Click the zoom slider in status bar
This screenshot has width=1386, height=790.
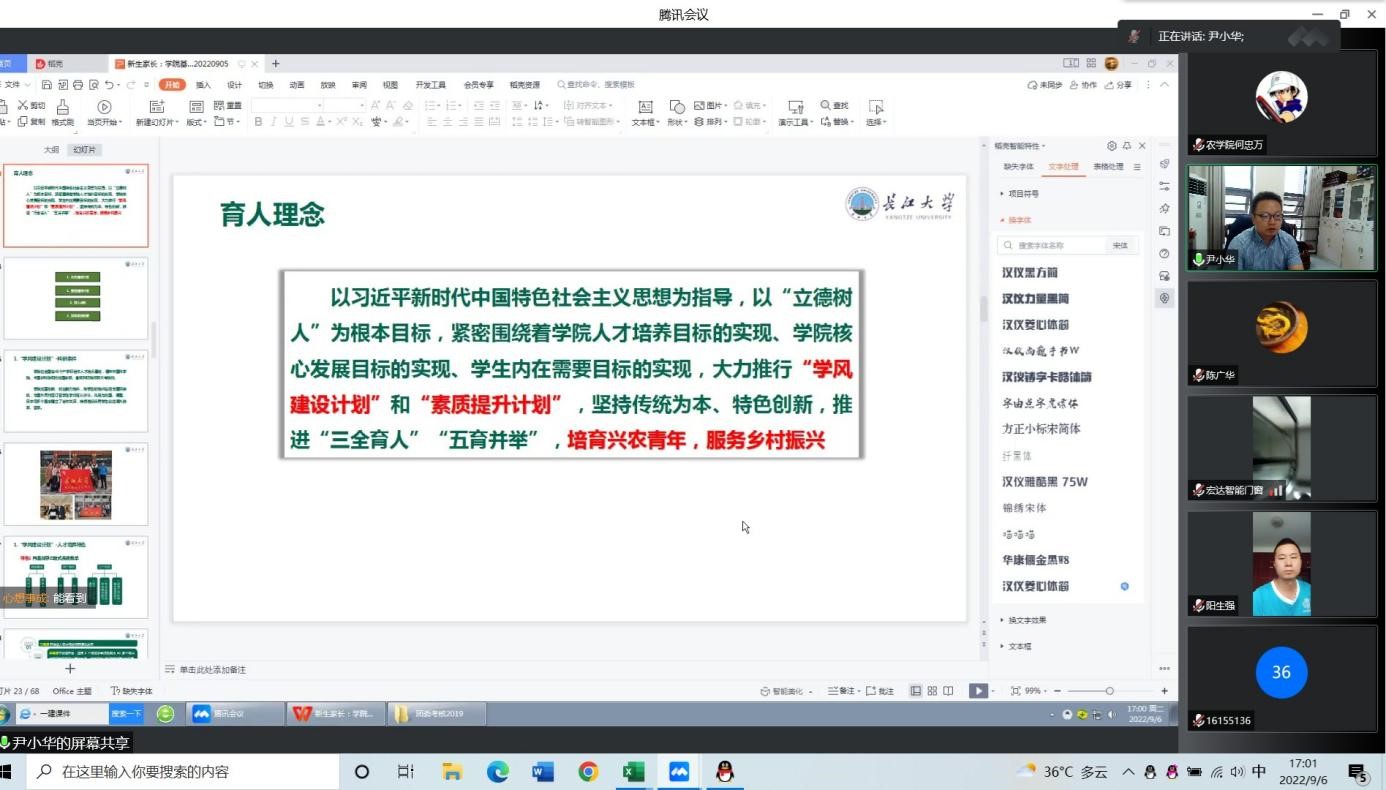tap(1109, 691)
